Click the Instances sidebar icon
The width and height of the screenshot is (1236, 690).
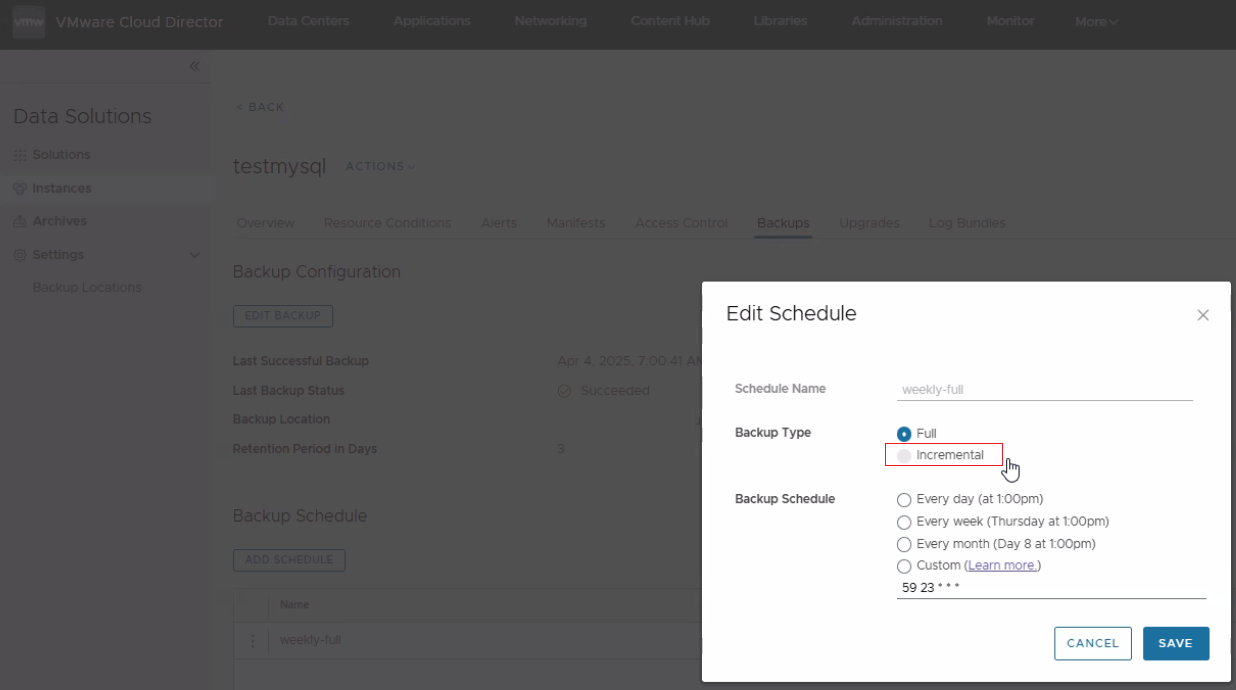click(x=20, y=189)
